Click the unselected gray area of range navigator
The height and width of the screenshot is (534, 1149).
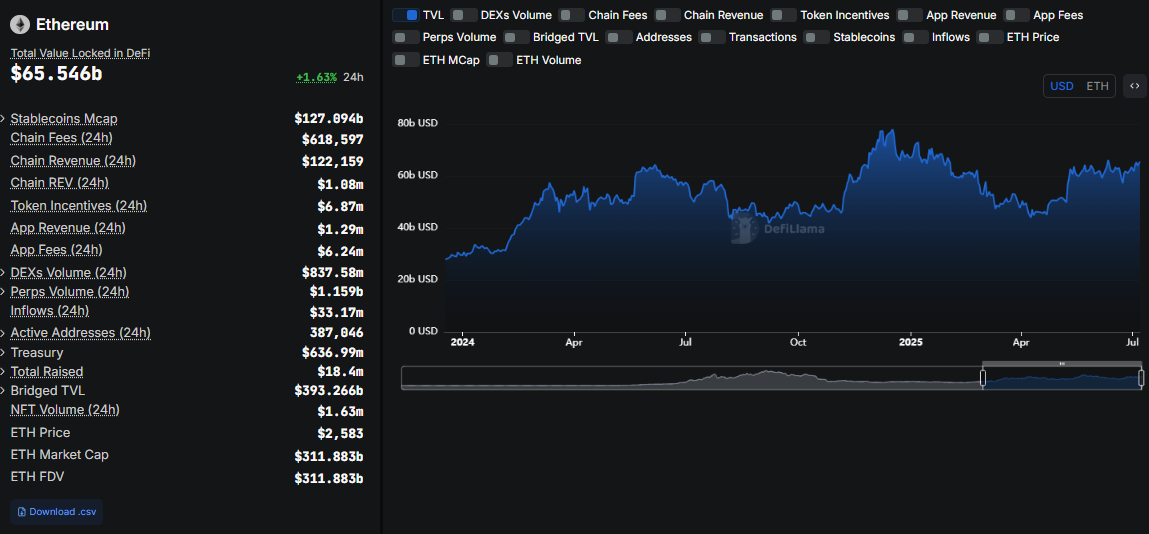pyautogui.click(x=692, y=378)
